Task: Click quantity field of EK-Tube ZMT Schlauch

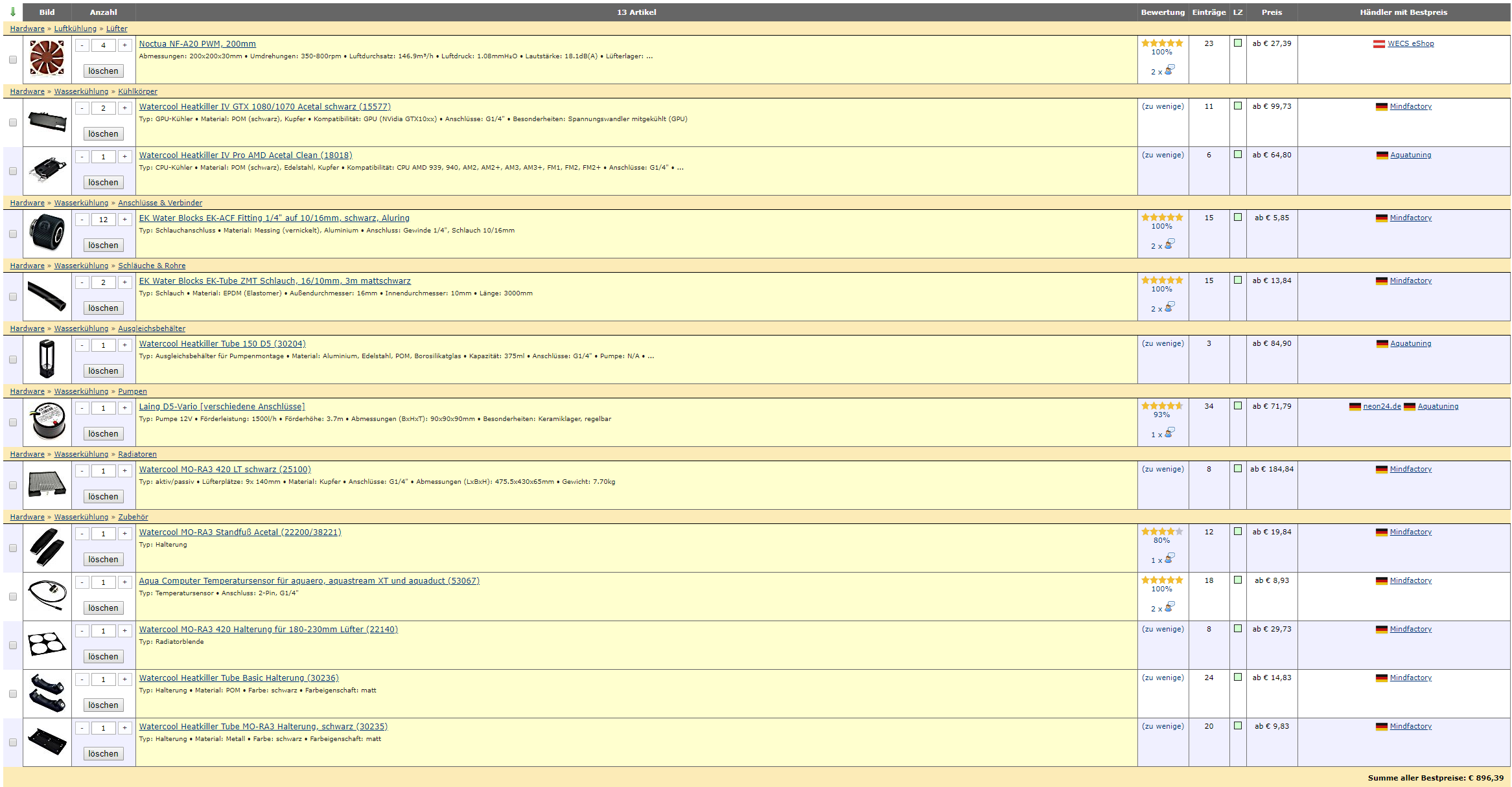Action: [103, 282]
